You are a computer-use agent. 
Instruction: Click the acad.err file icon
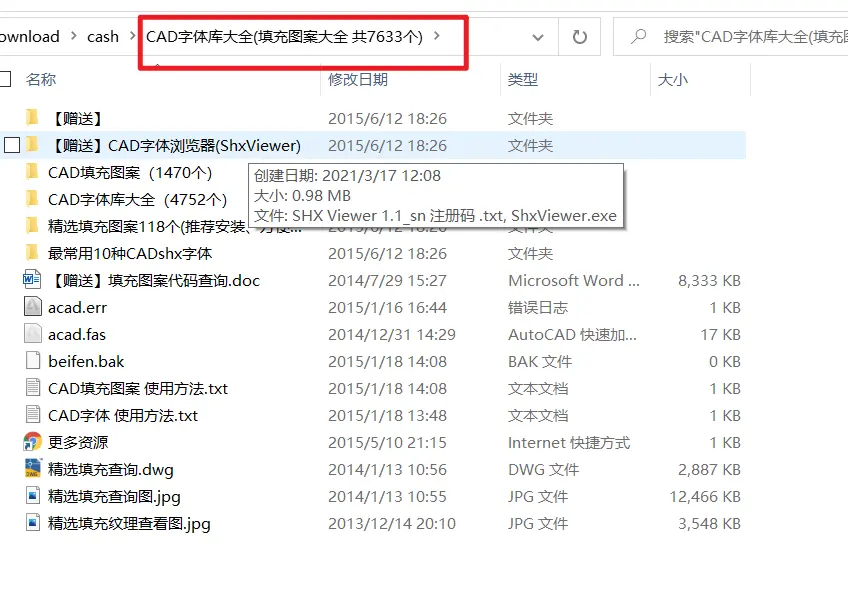click(32, 307)
